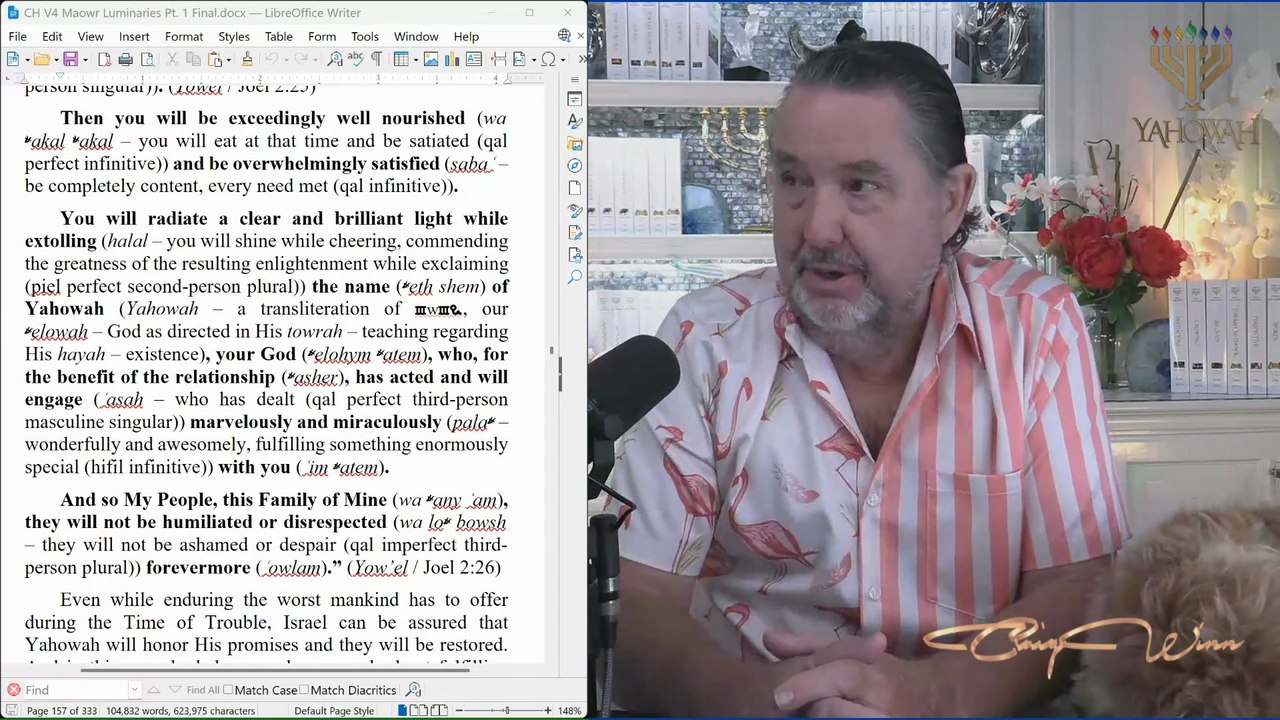
Task: Switch to multiple-page view layout
Action: (419, 711)
